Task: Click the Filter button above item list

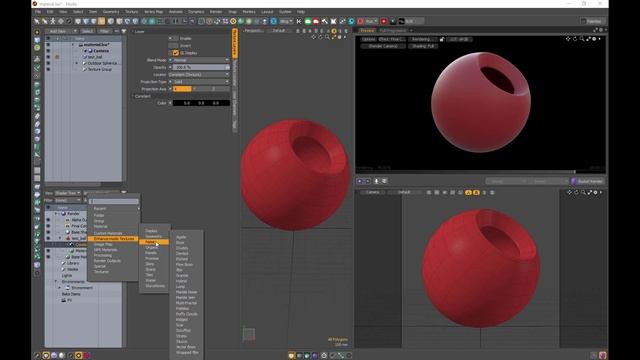Action: (x=104, y=31)
